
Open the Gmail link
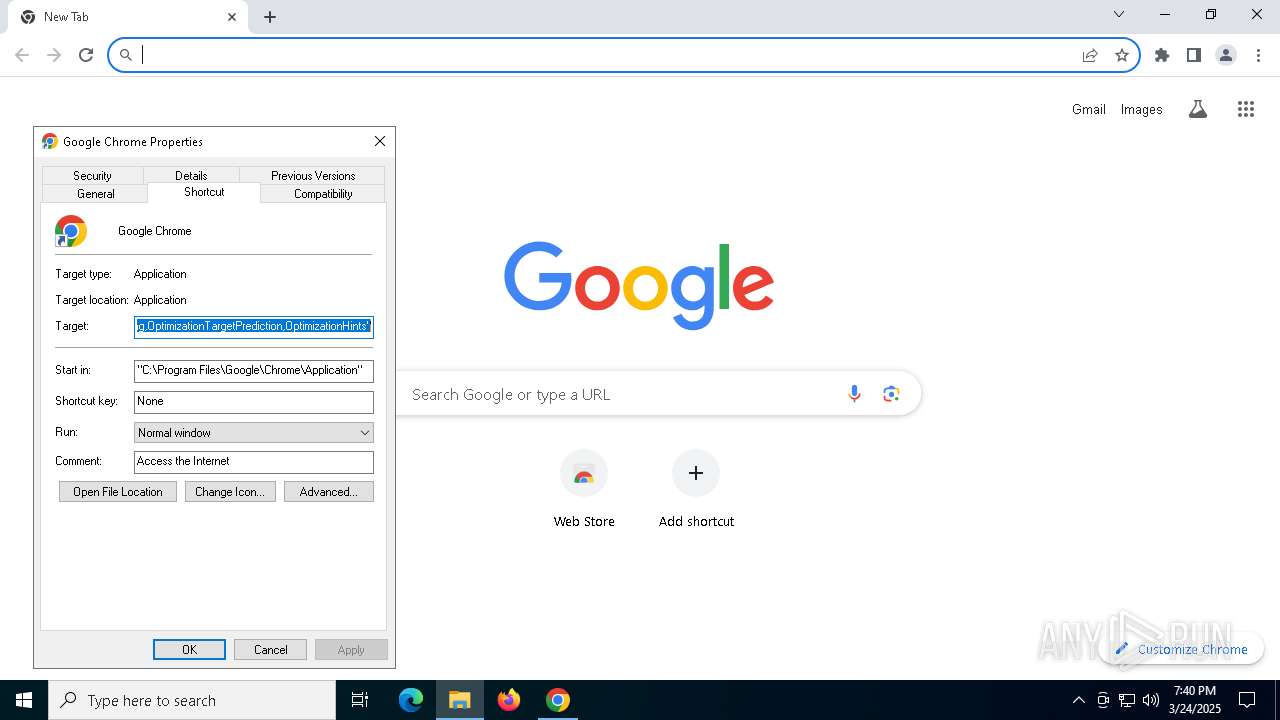pos(1089,109)
